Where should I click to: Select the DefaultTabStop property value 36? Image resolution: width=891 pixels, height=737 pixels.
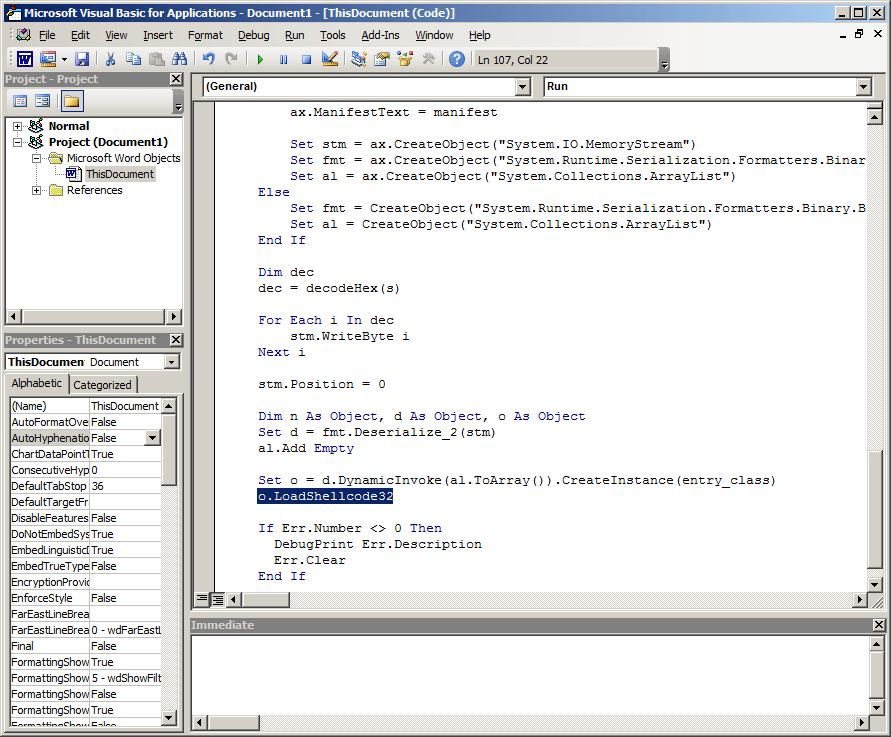pos(125,486)
